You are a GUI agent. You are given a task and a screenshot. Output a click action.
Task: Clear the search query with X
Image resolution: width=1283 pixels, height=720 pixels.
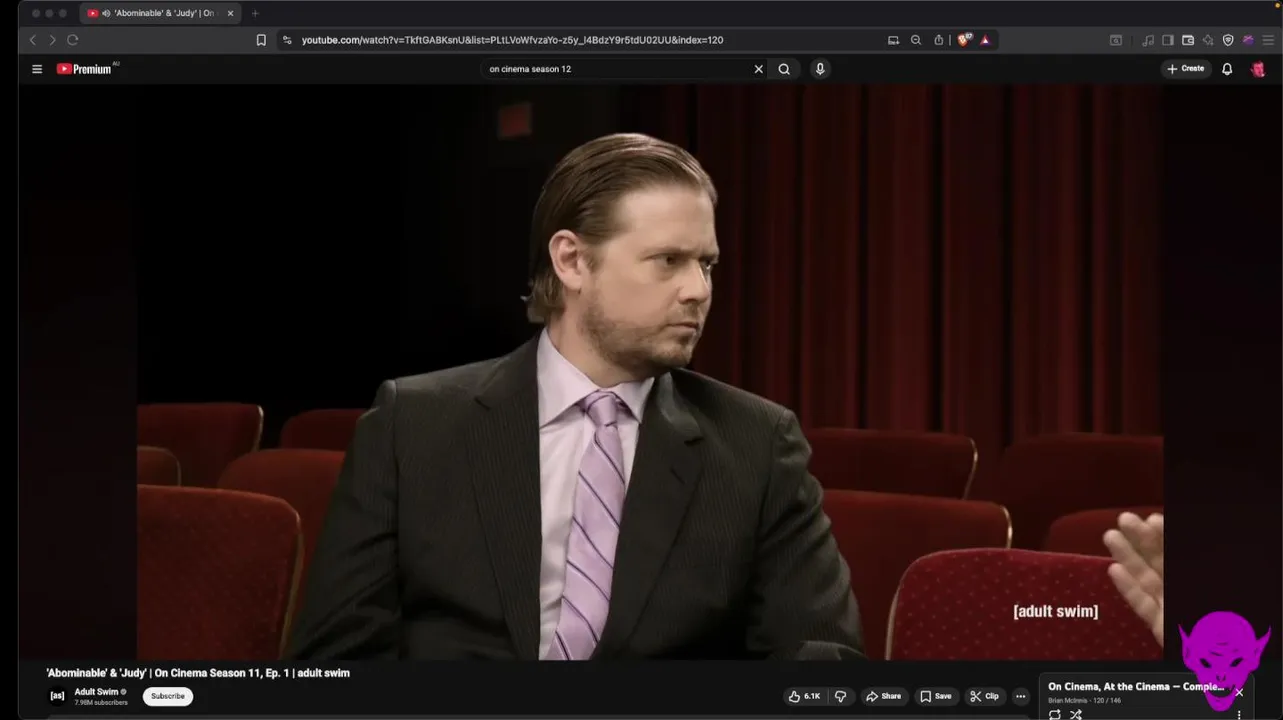(758, 69)
